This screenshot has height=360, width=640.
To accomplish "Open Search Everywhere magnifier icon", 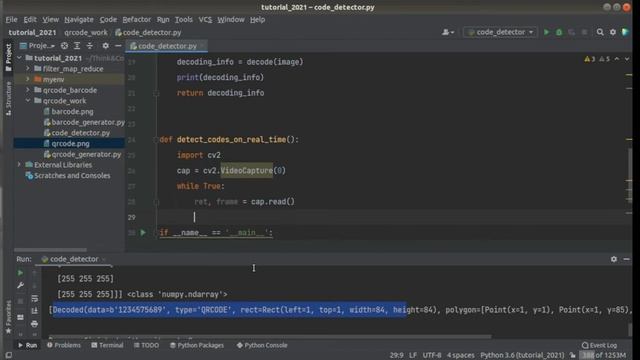I will pos(600,32).
